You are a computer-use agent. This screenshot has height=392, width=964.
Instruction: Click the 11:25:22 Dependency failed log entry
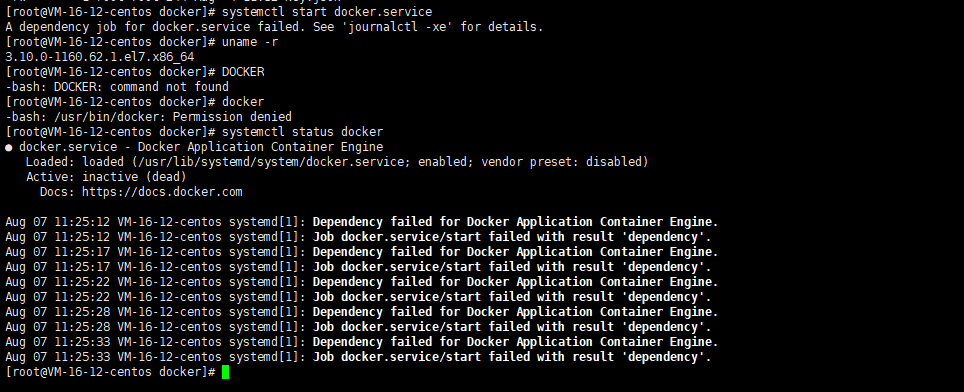point(362,282)
